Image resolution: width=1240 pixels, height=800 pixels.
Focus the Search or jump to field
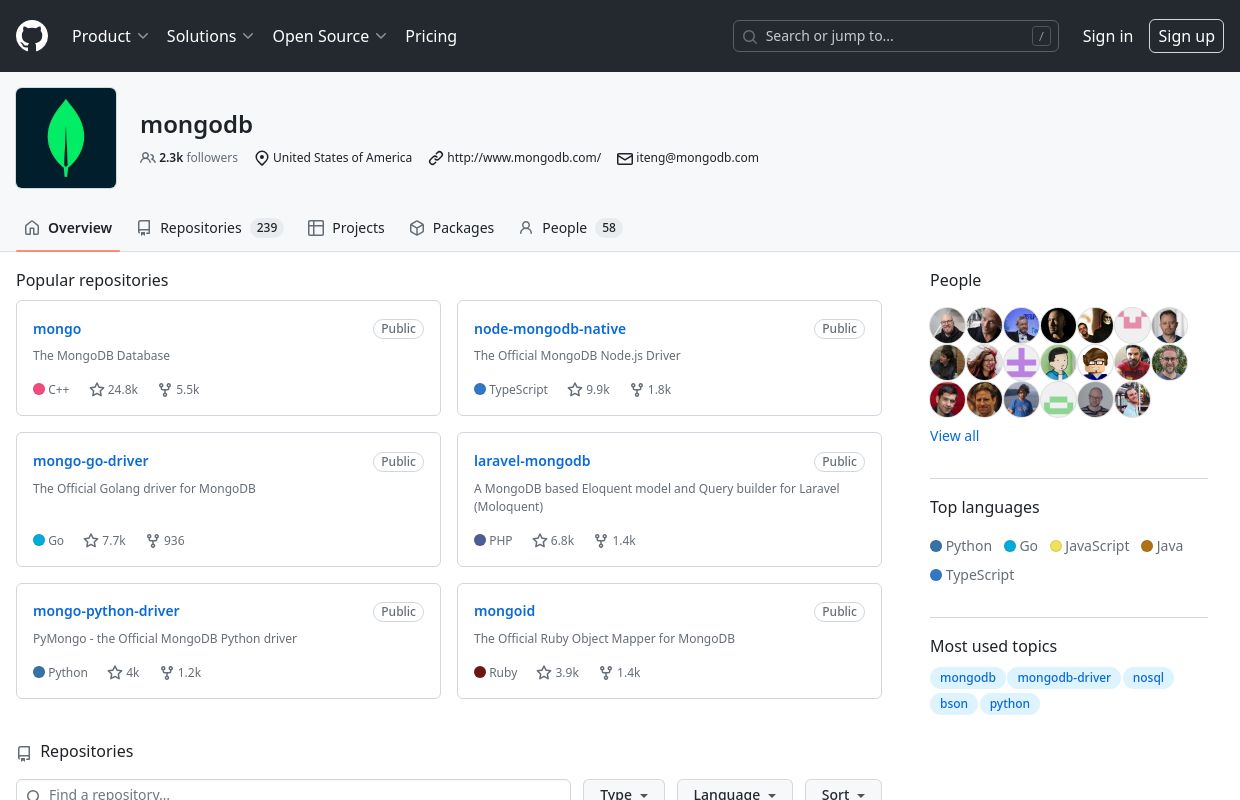coord(896,36)
